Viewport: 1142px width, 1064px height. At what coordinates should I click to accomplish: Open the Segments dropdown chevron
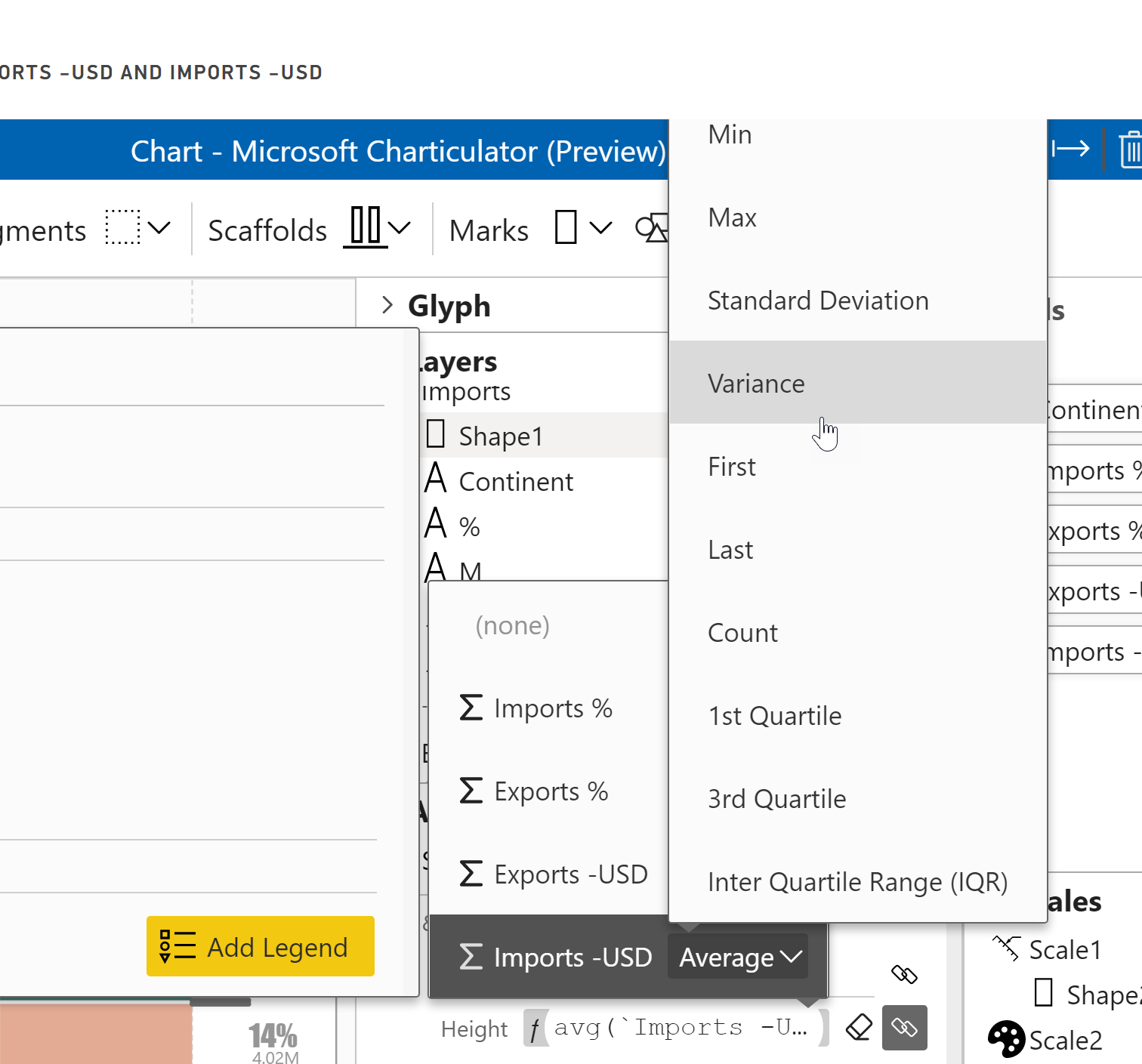click(x=159, y=227)
